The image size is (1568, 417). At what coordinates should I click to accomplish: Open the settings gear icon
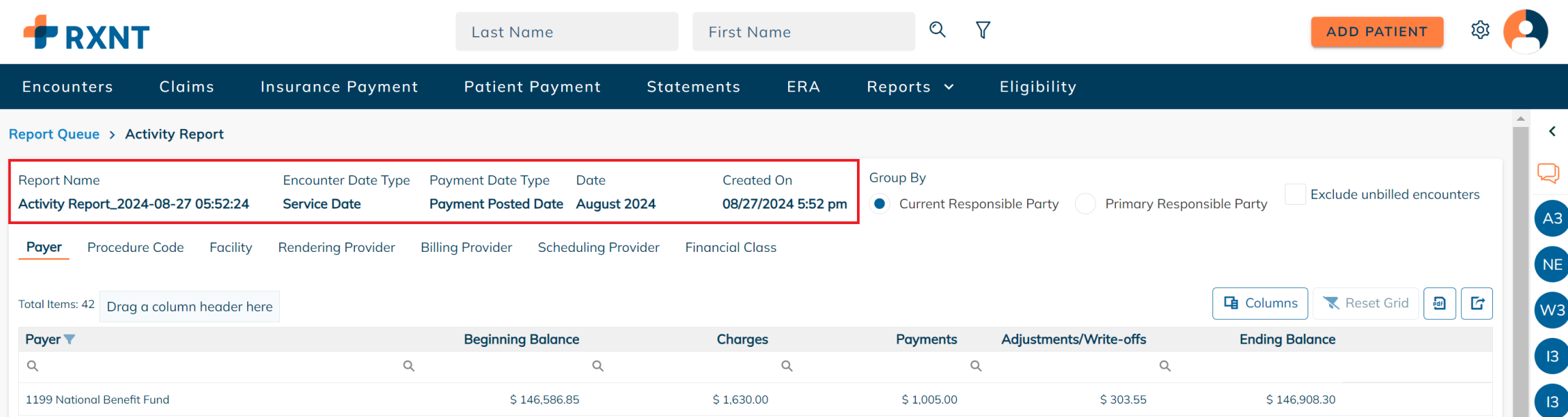pos(1480,31)
